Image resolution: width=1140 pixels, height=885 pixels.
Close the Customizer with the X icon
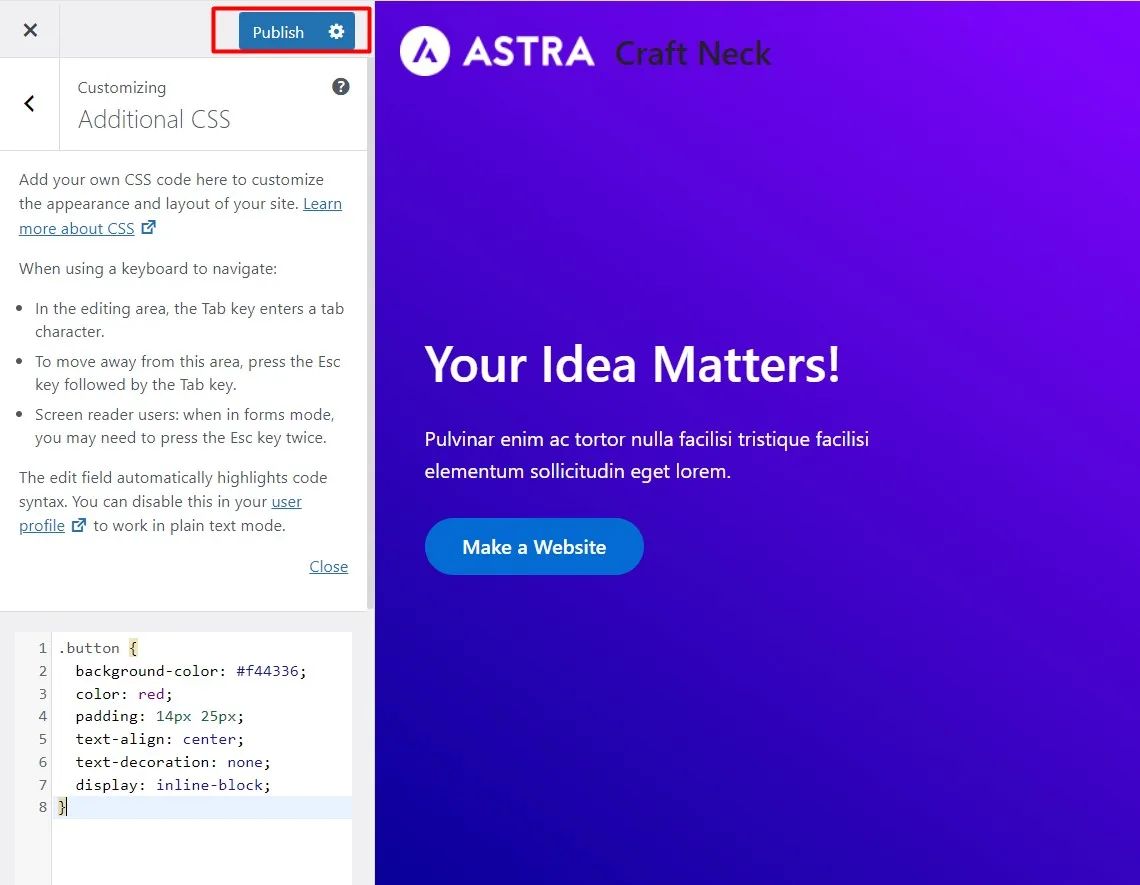pos(30,30)
